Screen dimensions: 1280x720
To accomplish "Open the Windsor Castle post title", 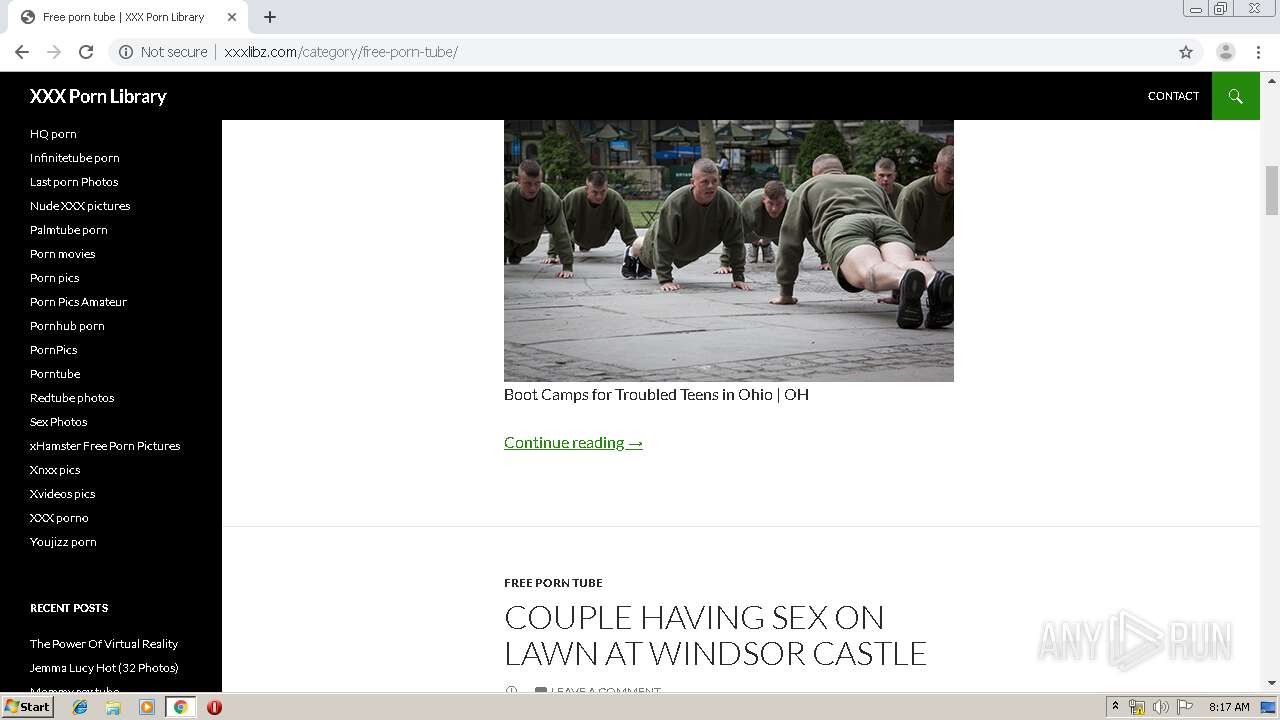I will (715, 635).
